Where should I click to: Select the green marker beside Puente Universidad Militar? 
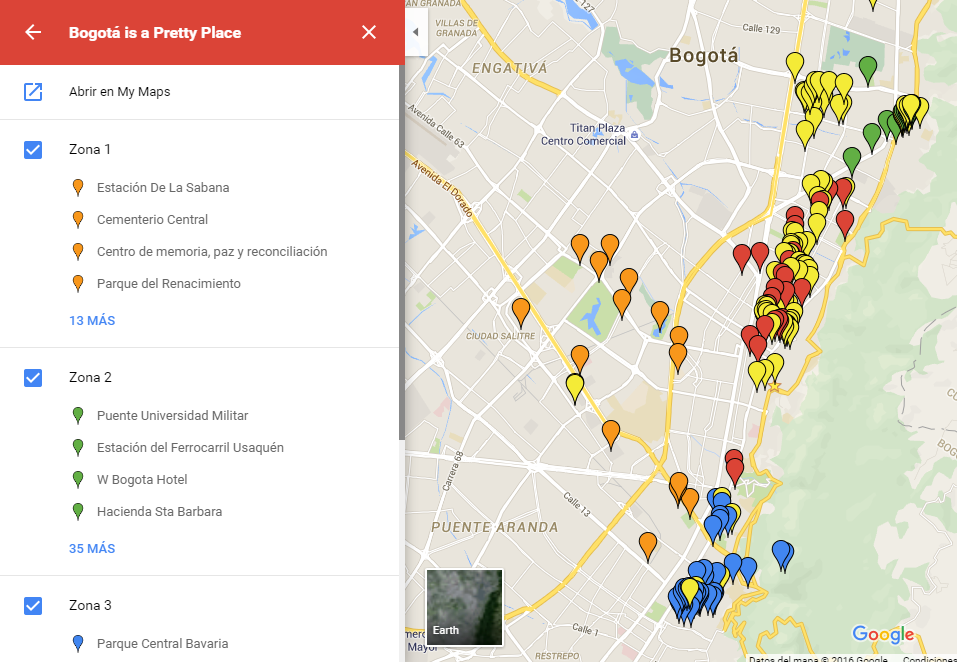77,415
